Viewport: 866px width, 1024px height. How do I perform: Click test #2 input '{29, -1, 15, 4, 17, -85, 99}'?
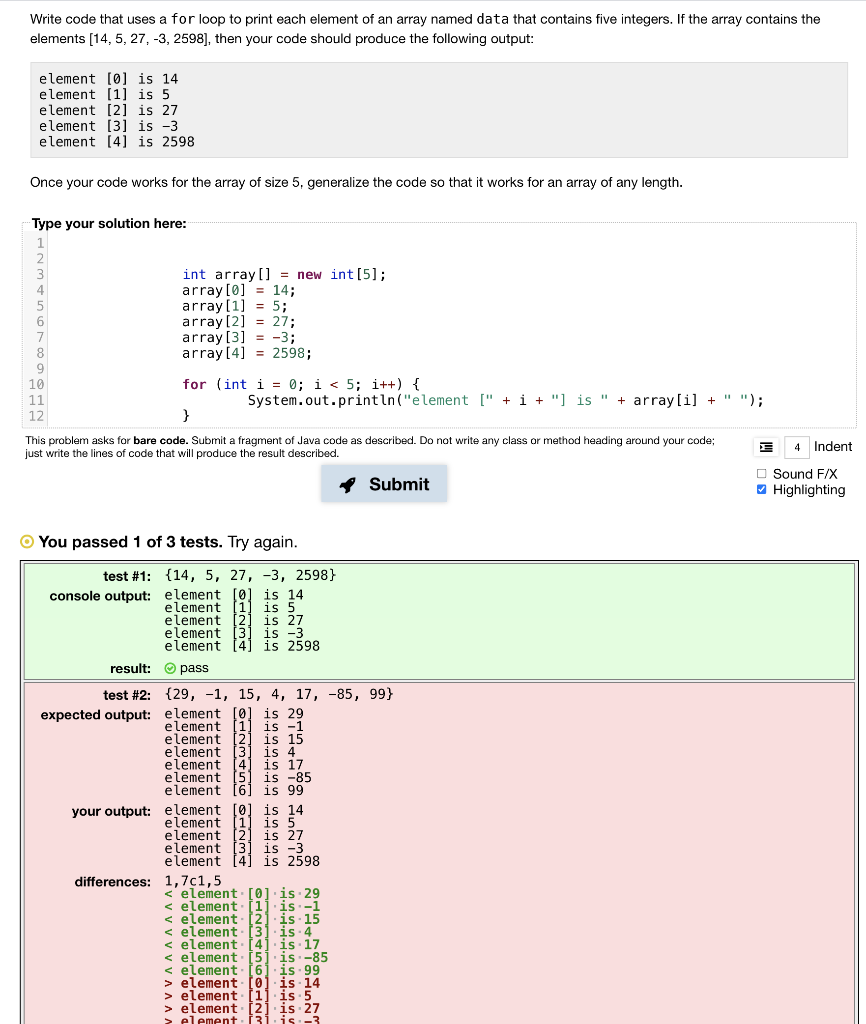(x=279, y=694)
